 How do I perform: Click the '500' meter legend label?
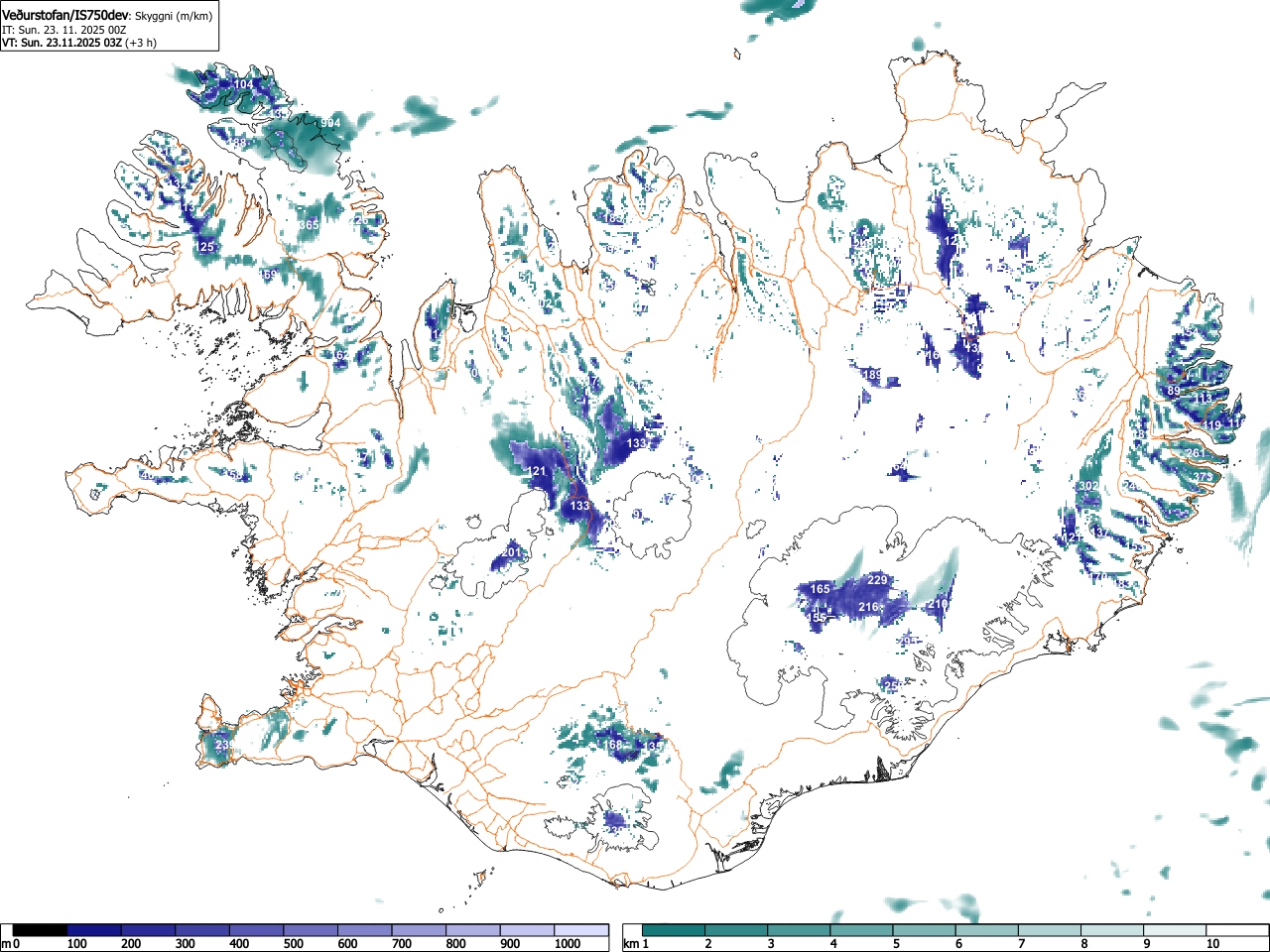click(293, 944)
